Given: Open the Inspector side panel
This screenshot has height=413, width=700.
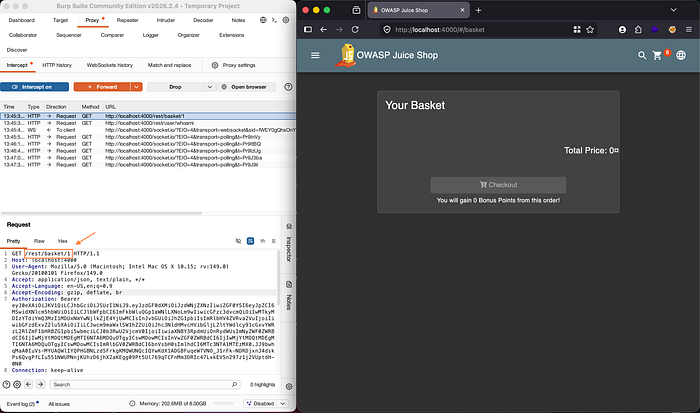Looking at the screenshot, I should click(x=289, y=243).
